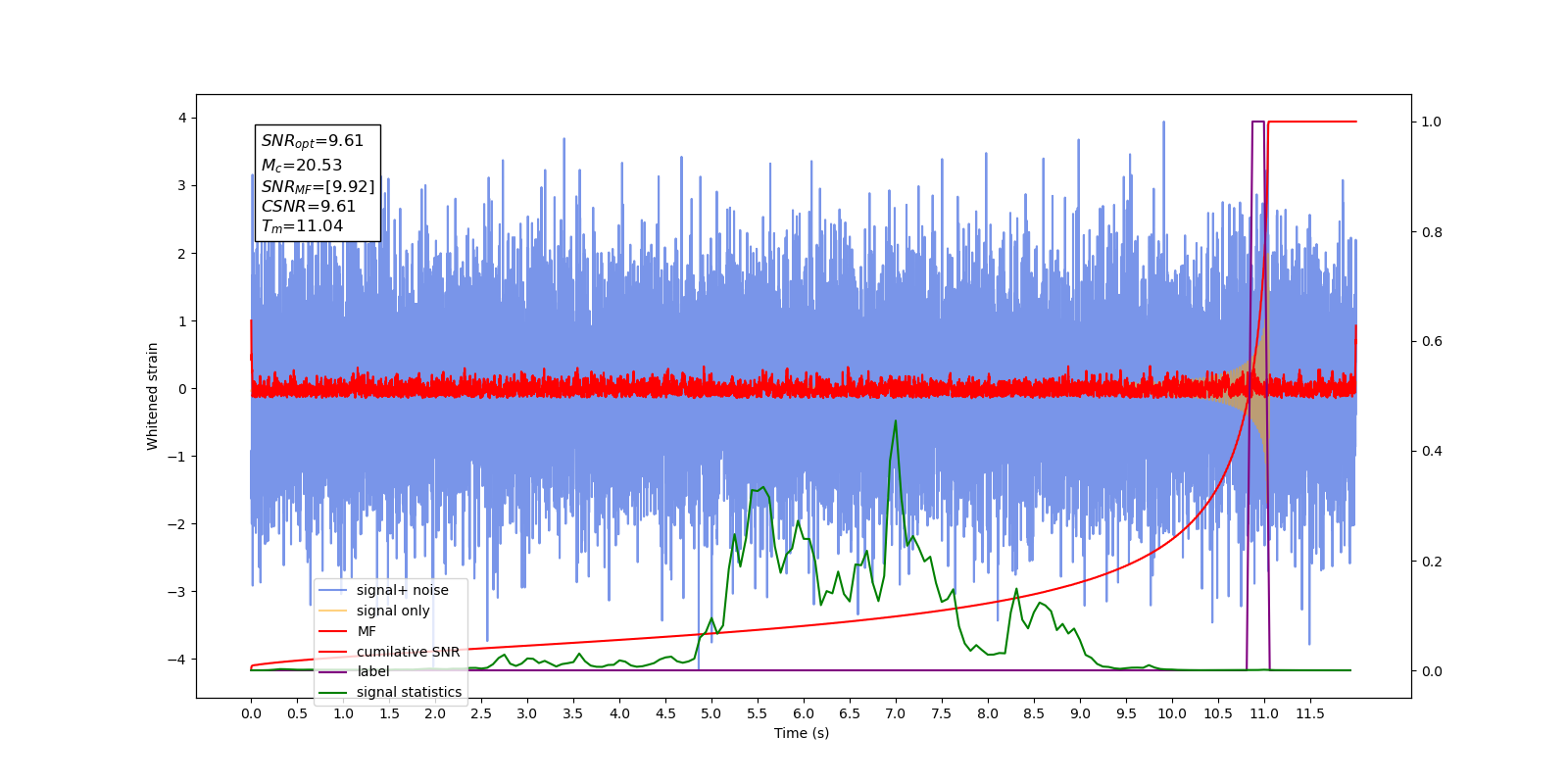
Task: Click the left y-axis tick label 4
Action: (181, 118)
